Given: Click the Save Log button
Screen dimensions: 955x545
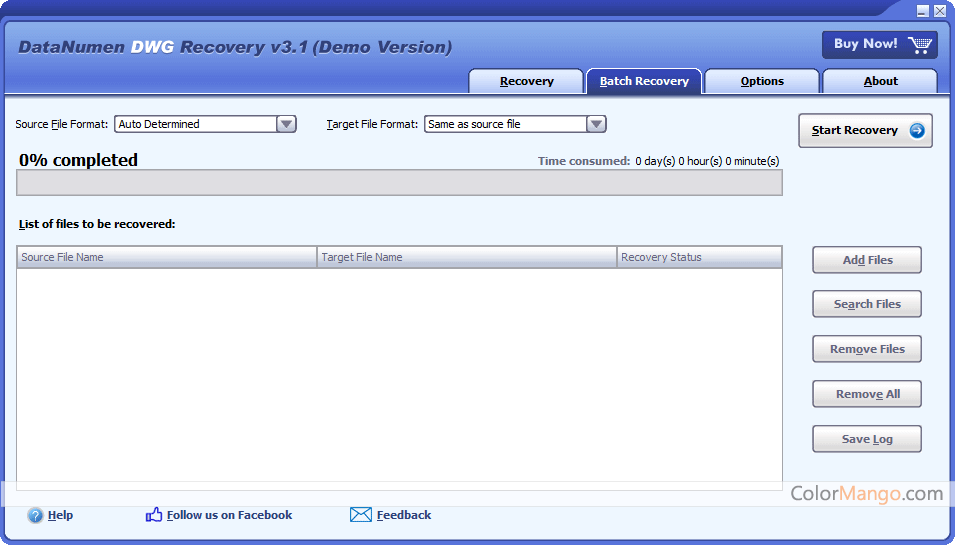Looking at the screenshot, I should [x=867, y=439].
